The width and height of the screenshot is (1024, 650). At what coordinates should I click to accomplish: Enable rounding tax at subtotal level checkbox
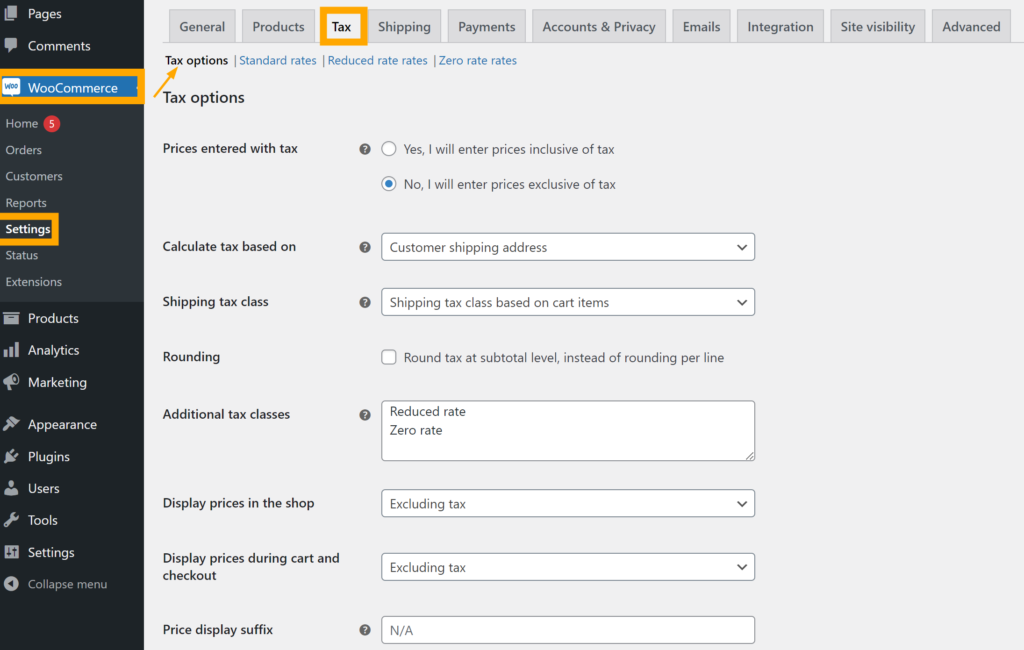tap(389, 357)
